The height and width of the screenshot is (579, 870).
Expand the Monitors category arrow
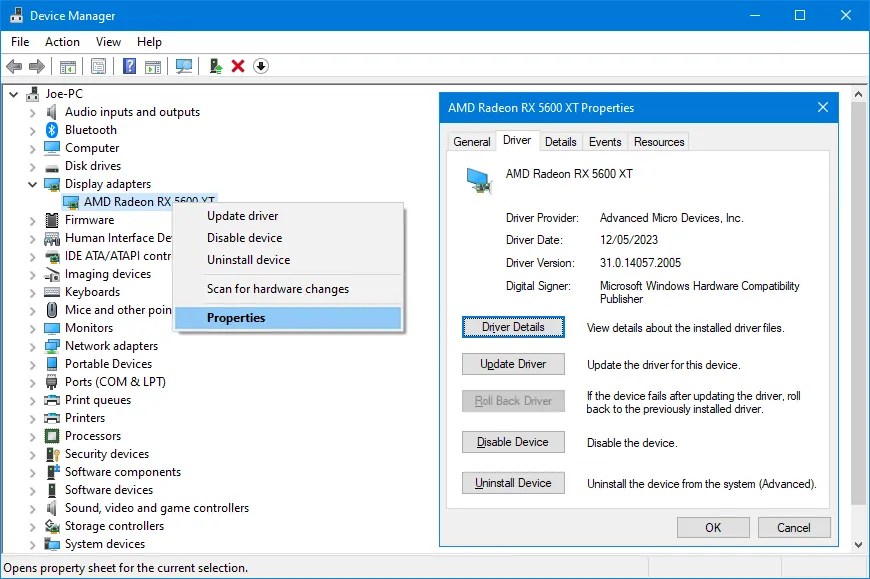[x=32, y=328]
